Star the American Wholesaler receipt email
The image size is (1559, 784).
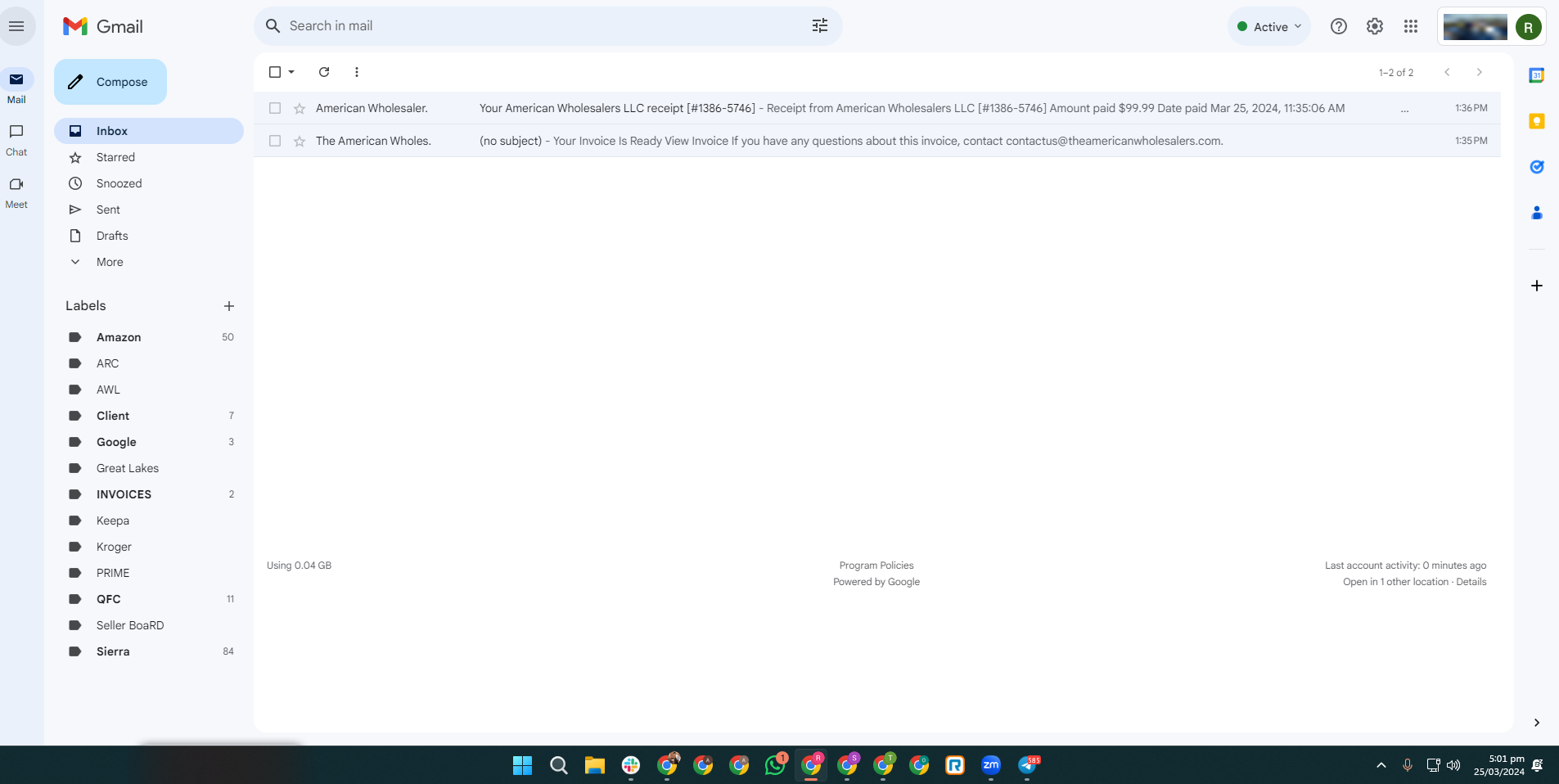click(x=300, y=108)
